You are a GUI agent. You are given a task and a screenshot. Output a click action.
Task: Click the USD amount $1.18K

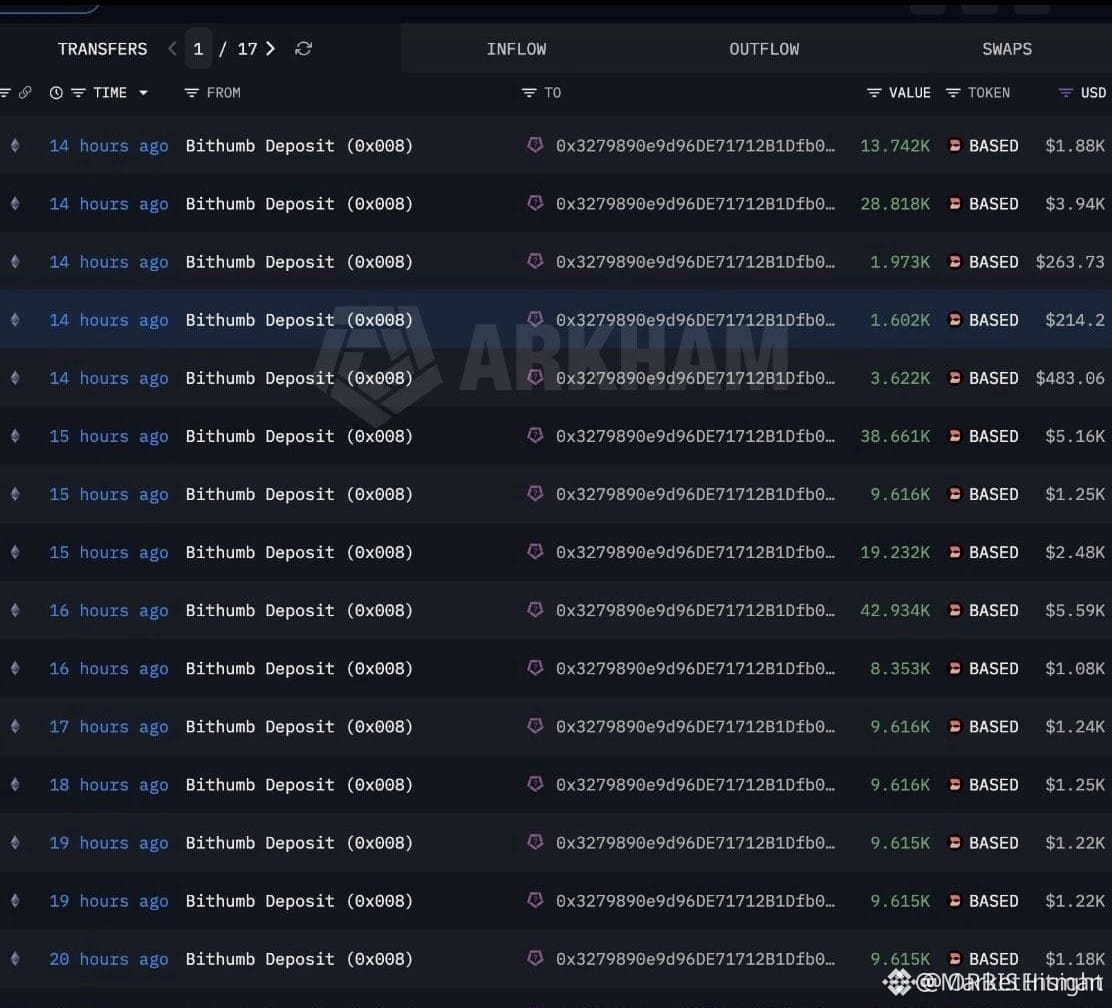click(1075, 959)
